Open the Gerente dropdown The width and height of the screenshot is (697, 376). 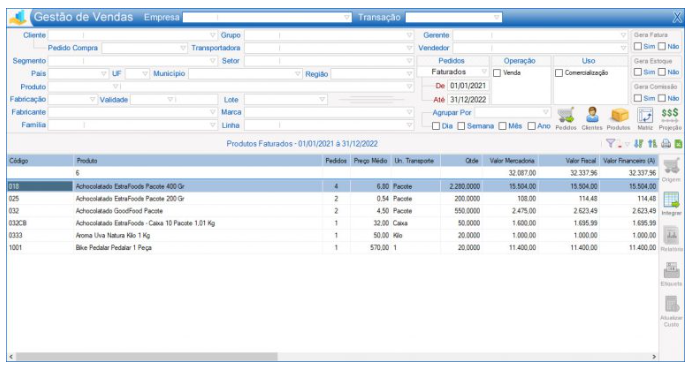tap(623, 35)
